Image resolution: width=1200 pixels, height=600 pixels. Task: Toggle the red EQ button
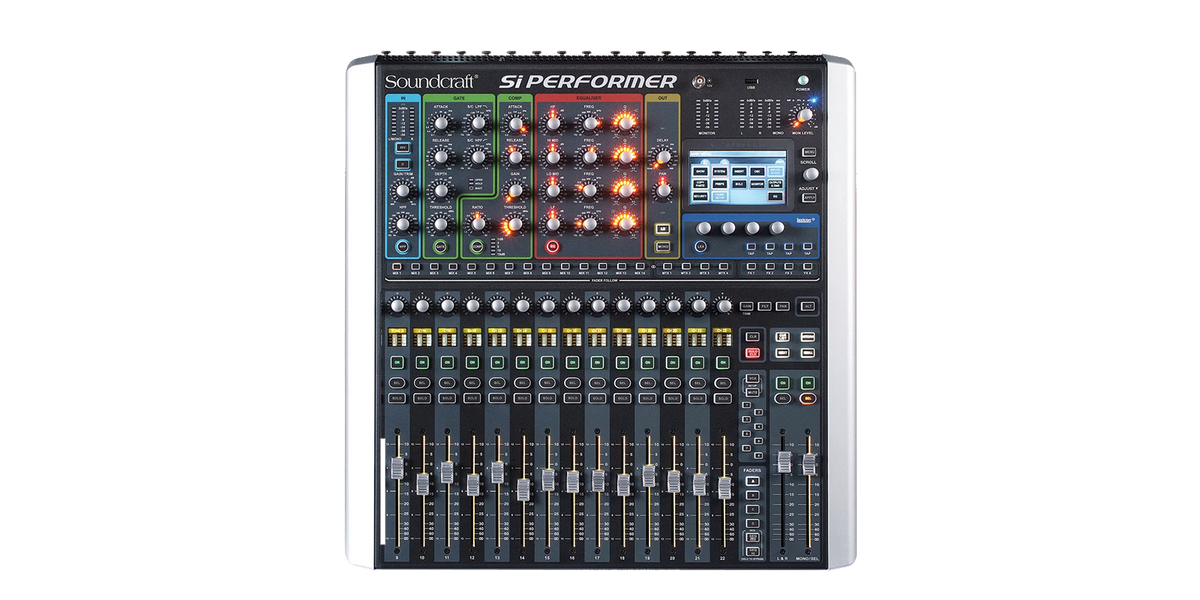coord(553,246)
